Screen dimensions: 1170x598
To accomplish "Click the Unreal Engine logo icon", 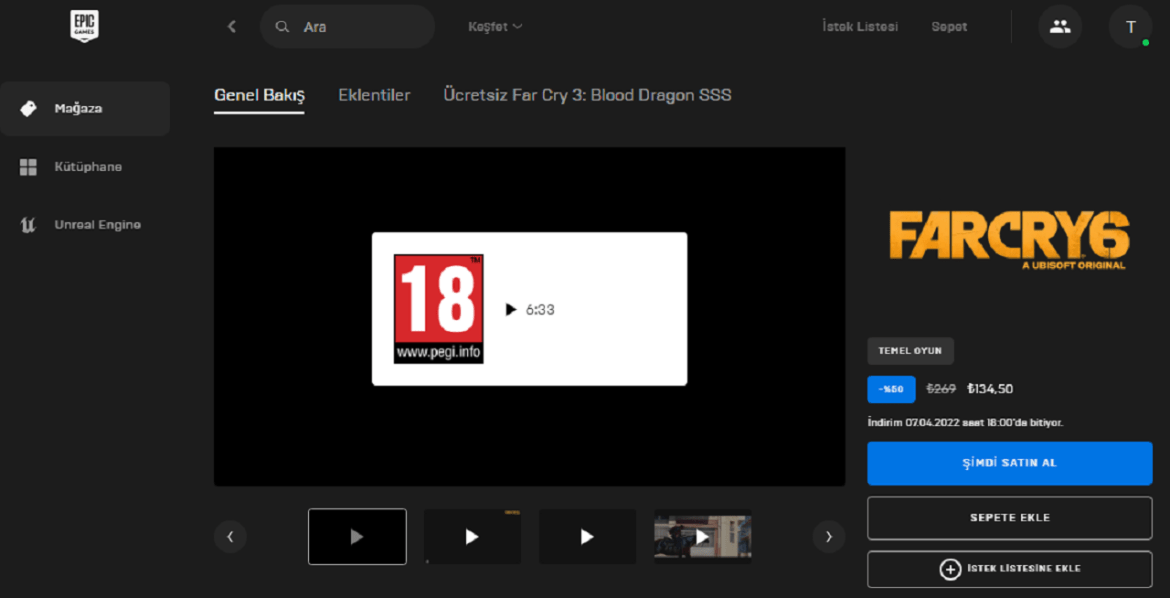I will [28, 225].
